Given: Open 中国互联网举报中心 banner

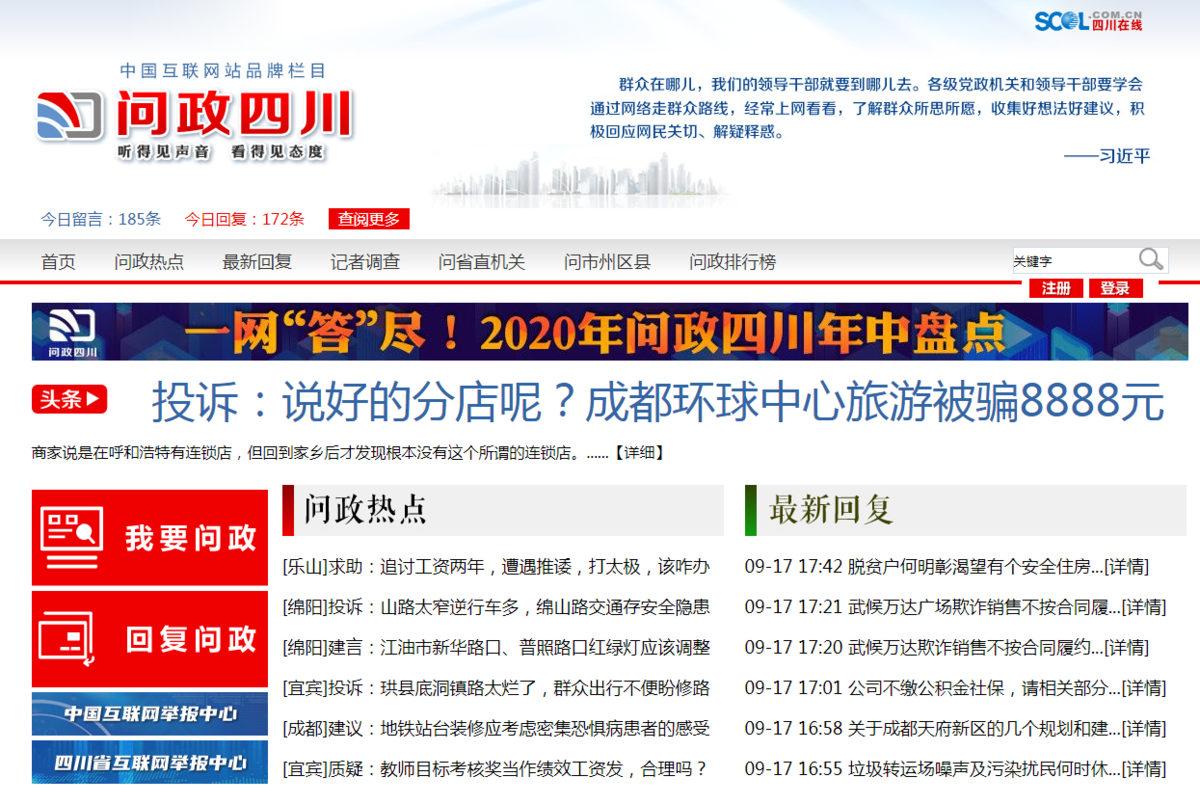Looking at the screenshot, I should point(150,714).
